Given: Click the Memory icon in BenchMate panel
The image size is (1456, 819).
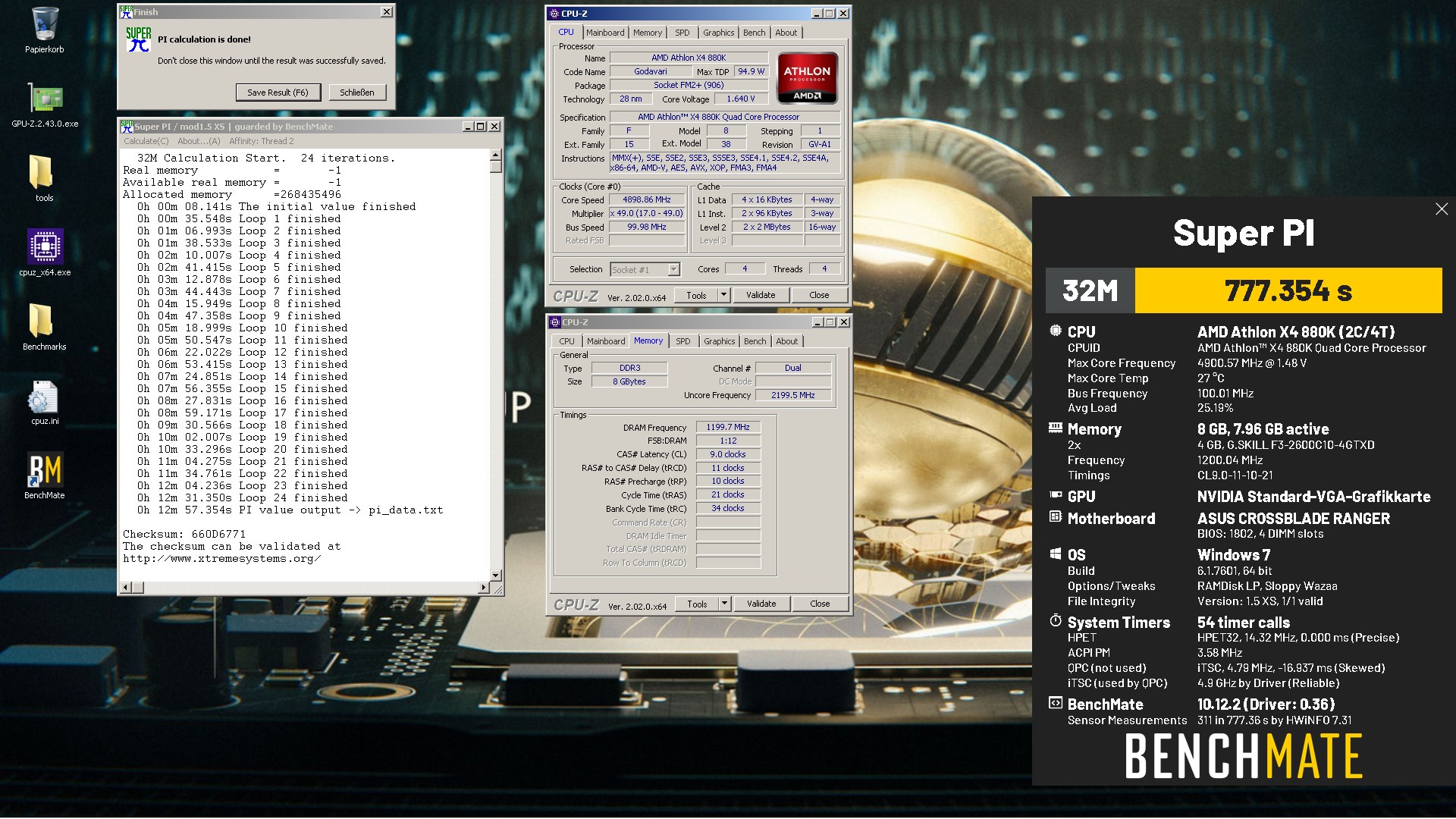Looking at the screenshot, I should click(x=1055, y=428).
